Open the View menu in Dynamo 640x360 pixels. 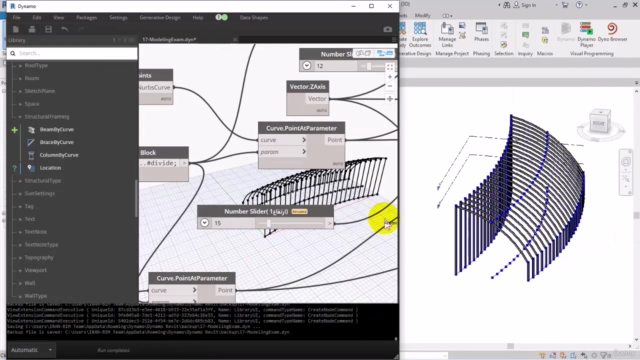pyautogui.click(x=58, y=18)
